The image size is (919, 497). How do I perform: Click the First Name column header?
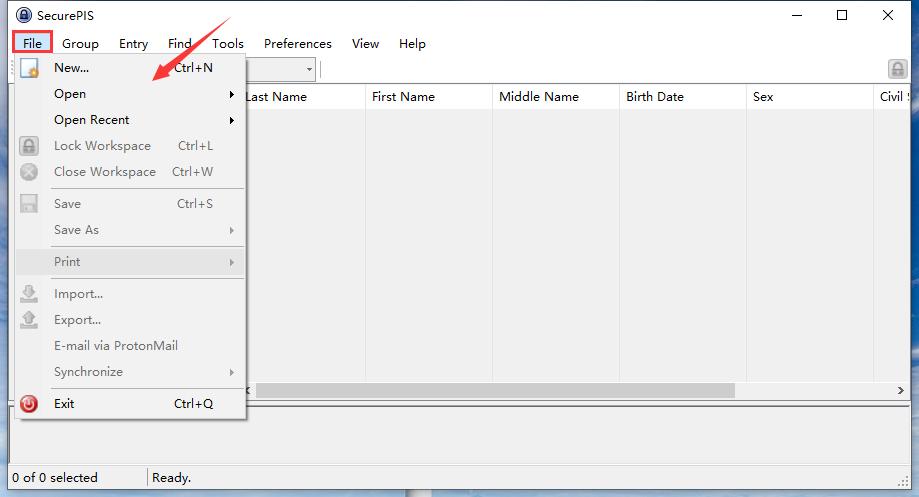[x=403, y=97]
